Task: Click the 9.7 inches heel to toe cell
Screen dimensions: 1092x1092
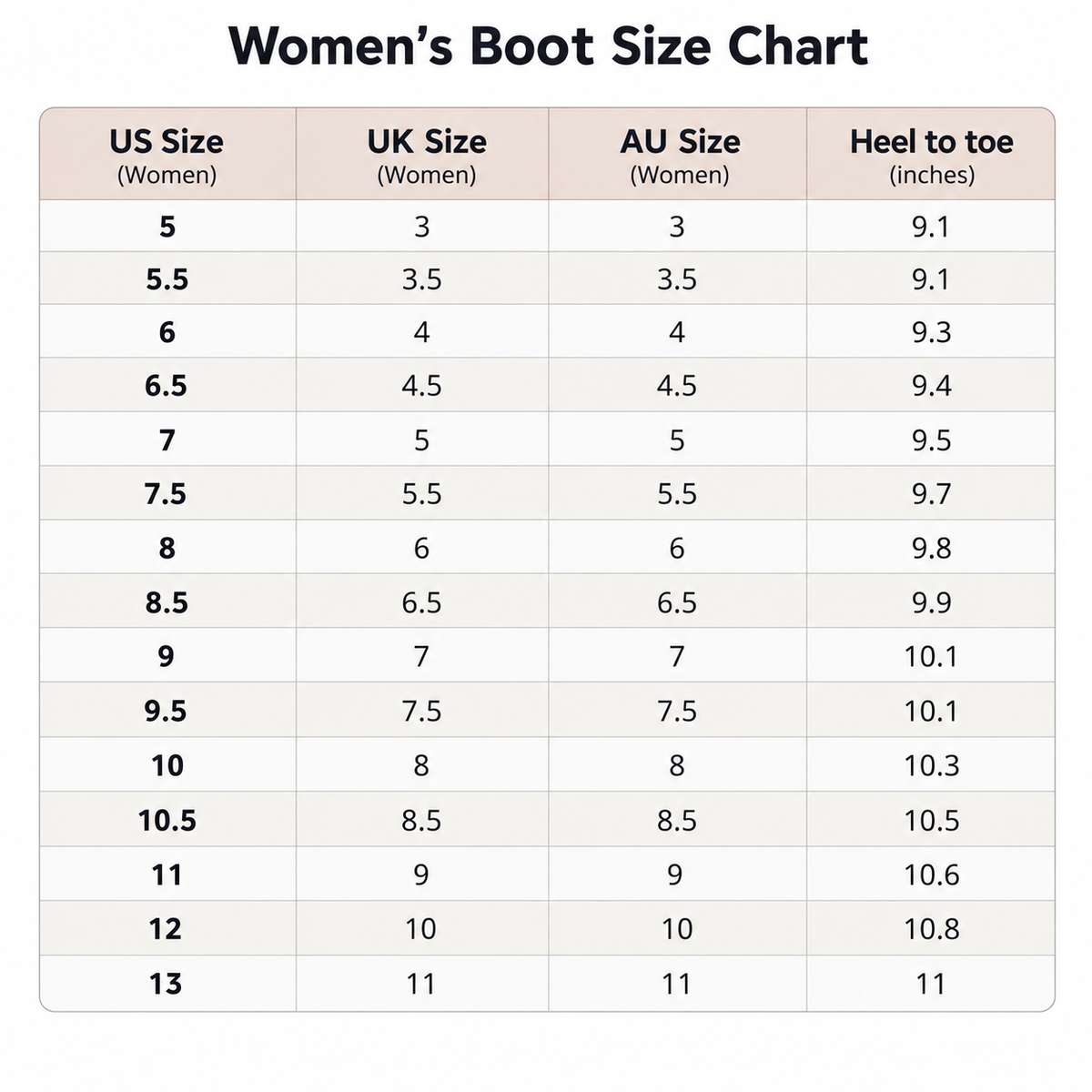Action: (x=931, y=494)
